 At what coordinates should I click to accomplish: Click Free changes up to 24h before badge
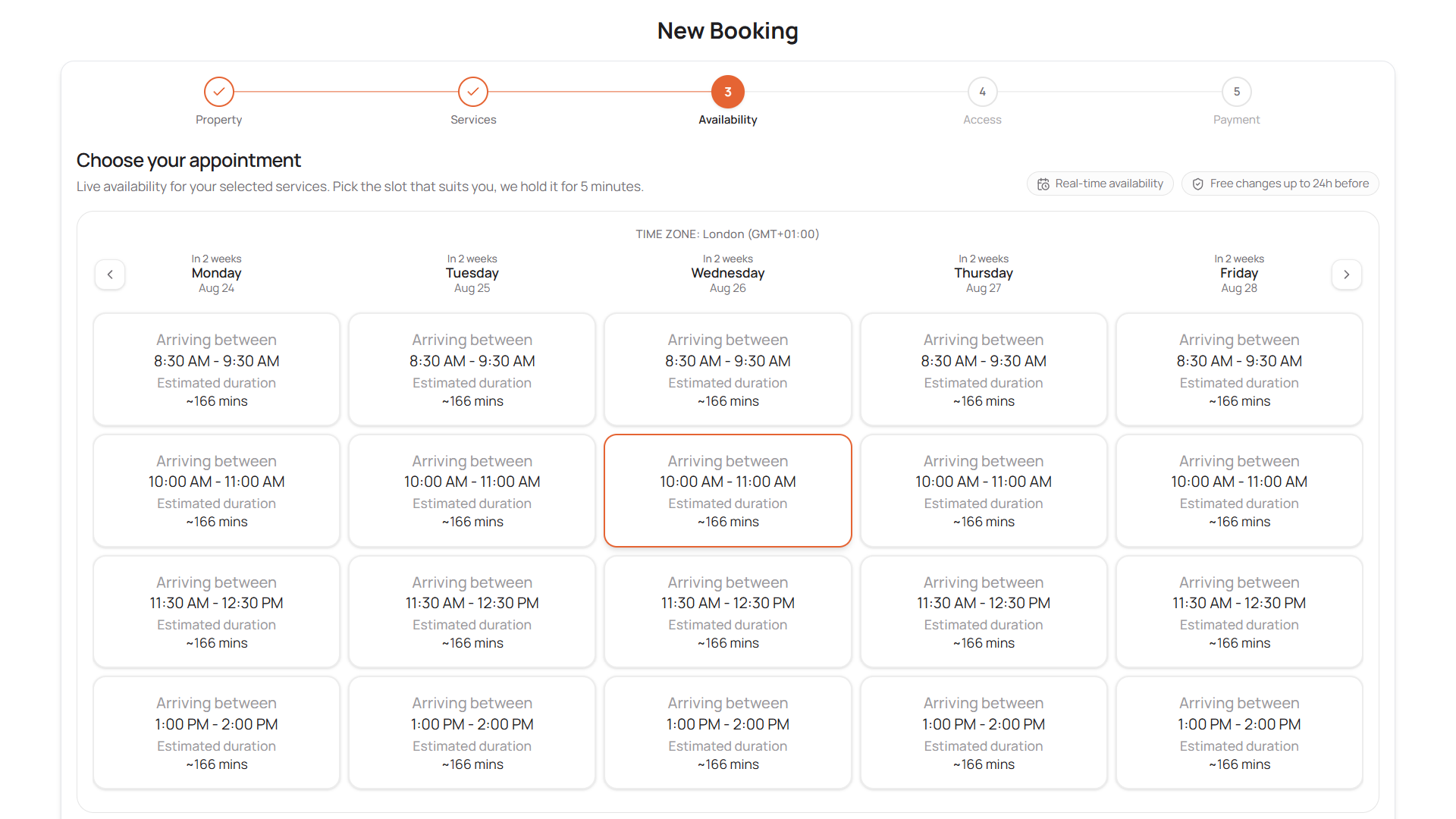click(1280, 184)
